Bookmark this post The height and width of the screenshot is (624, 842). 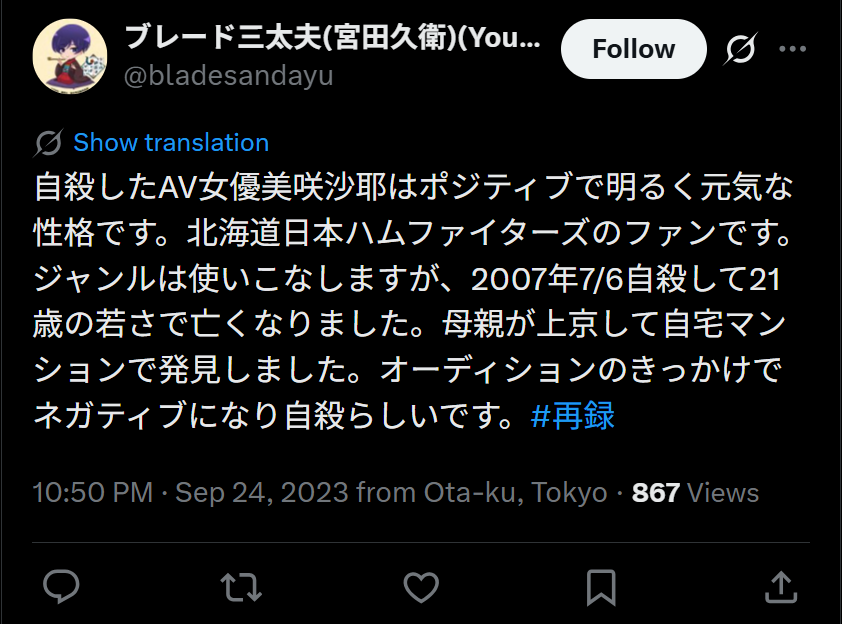[600, 586]
